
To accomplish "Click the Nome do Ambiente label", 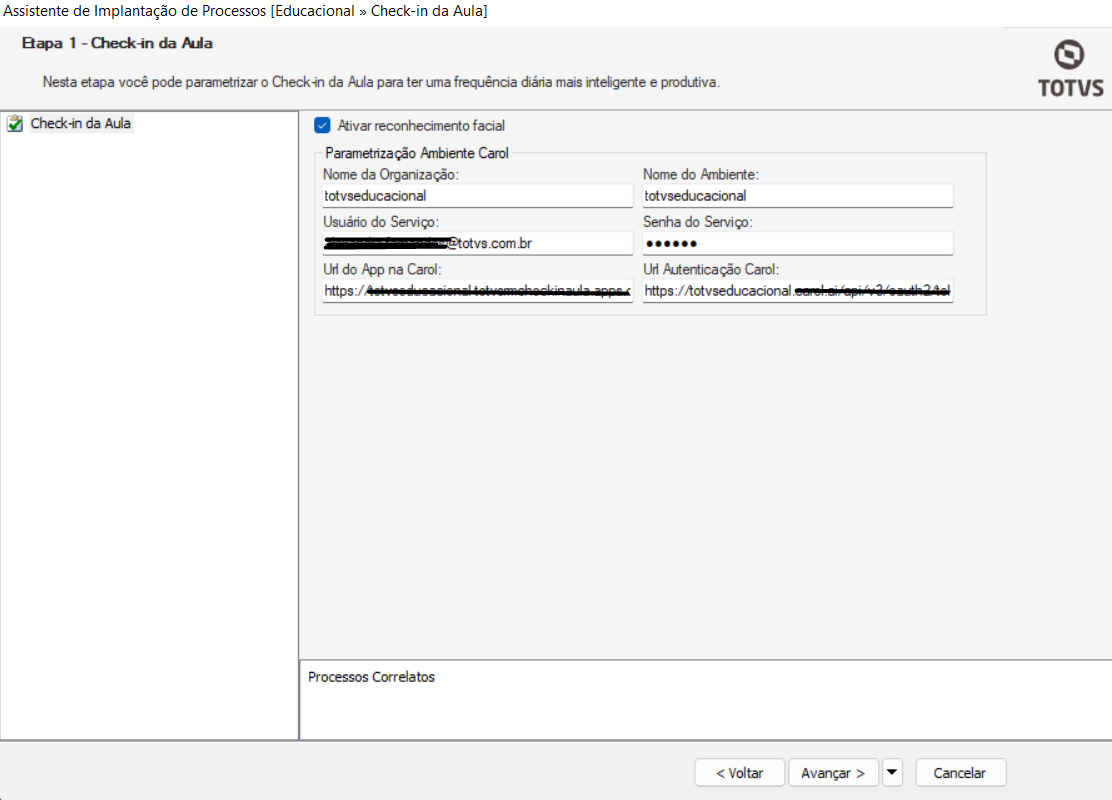I will point(701,174).
